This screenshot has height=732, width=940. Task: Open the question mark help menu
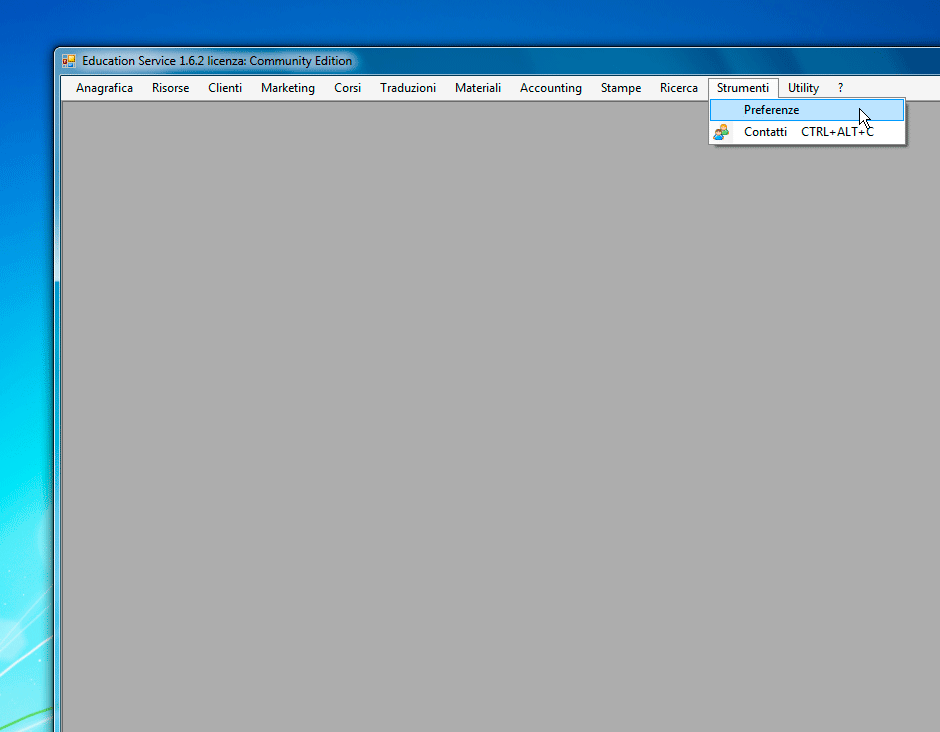[840, 88]
